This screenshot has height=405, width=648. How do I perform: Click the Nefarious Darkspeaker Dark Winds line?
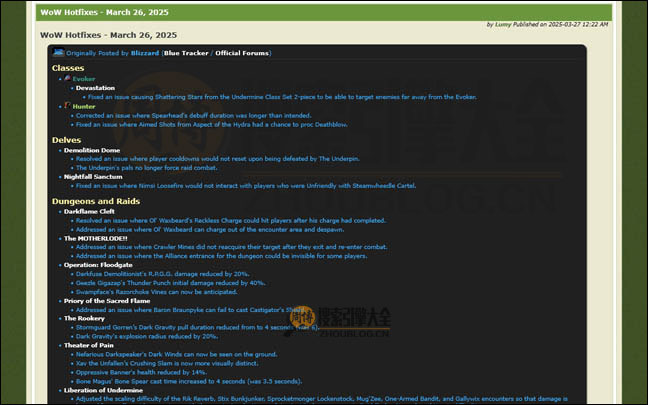pyautogui.click(x=176, y=354)
